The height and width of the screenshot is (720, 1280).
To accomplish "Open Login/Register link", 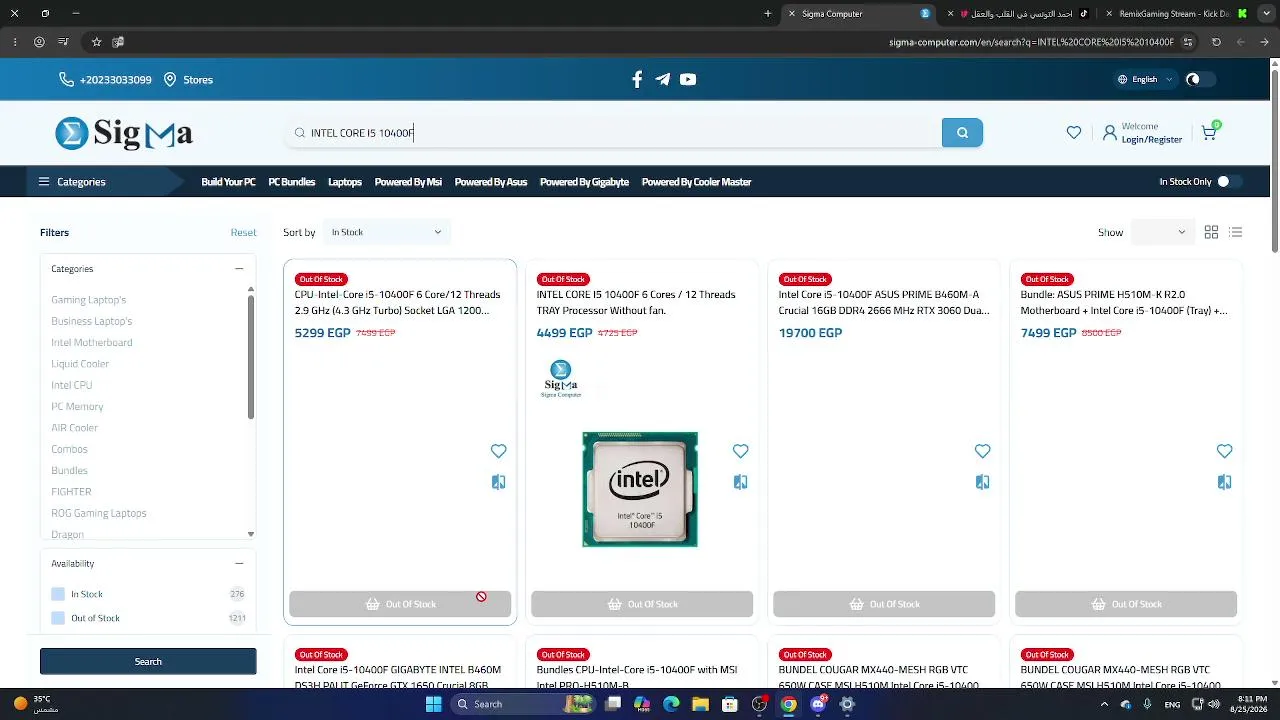I will pyautogui.click(x=1152, y=140).
